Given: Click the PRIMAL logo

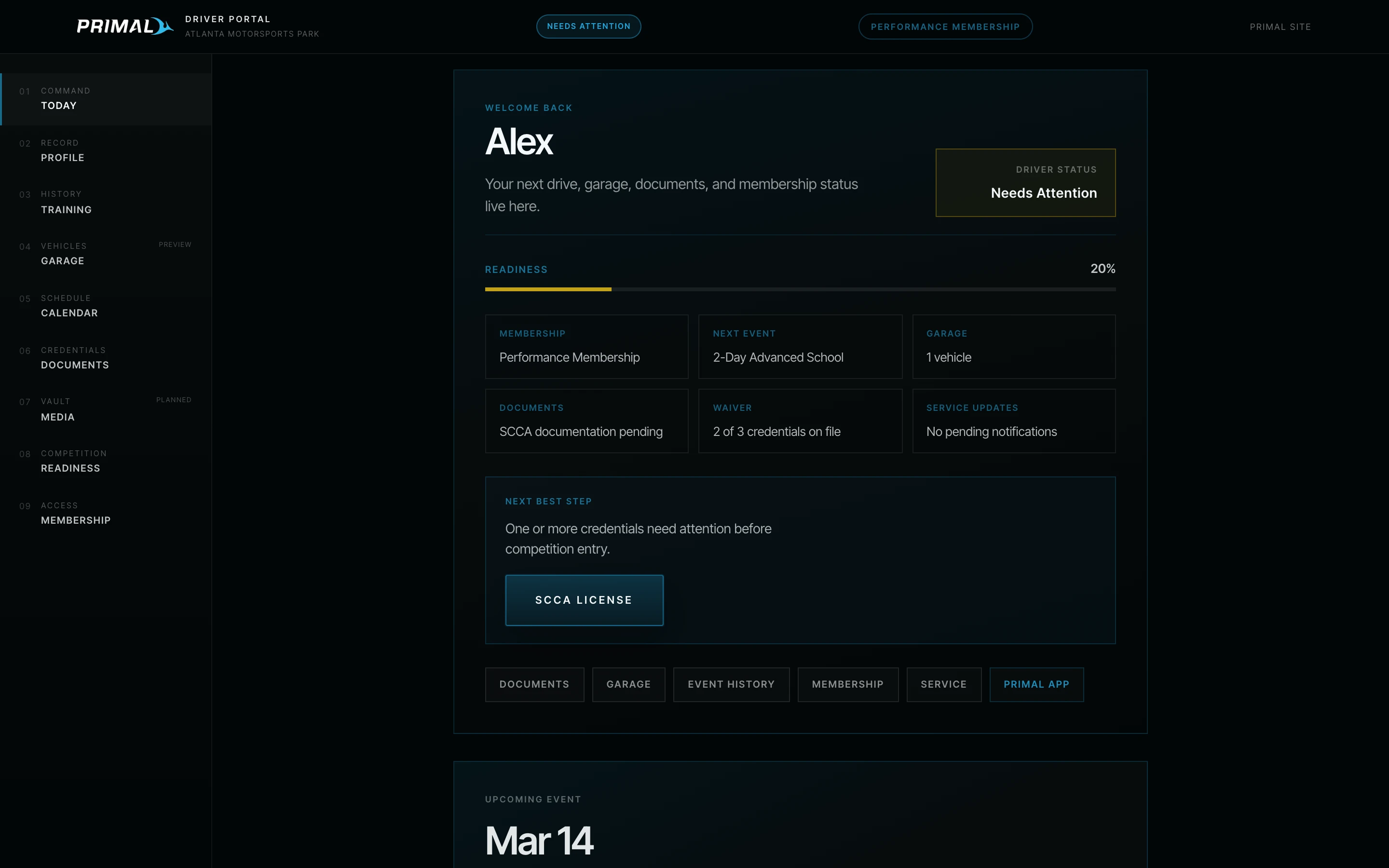Looking at the screenshot, I should [x=125, y=27].
